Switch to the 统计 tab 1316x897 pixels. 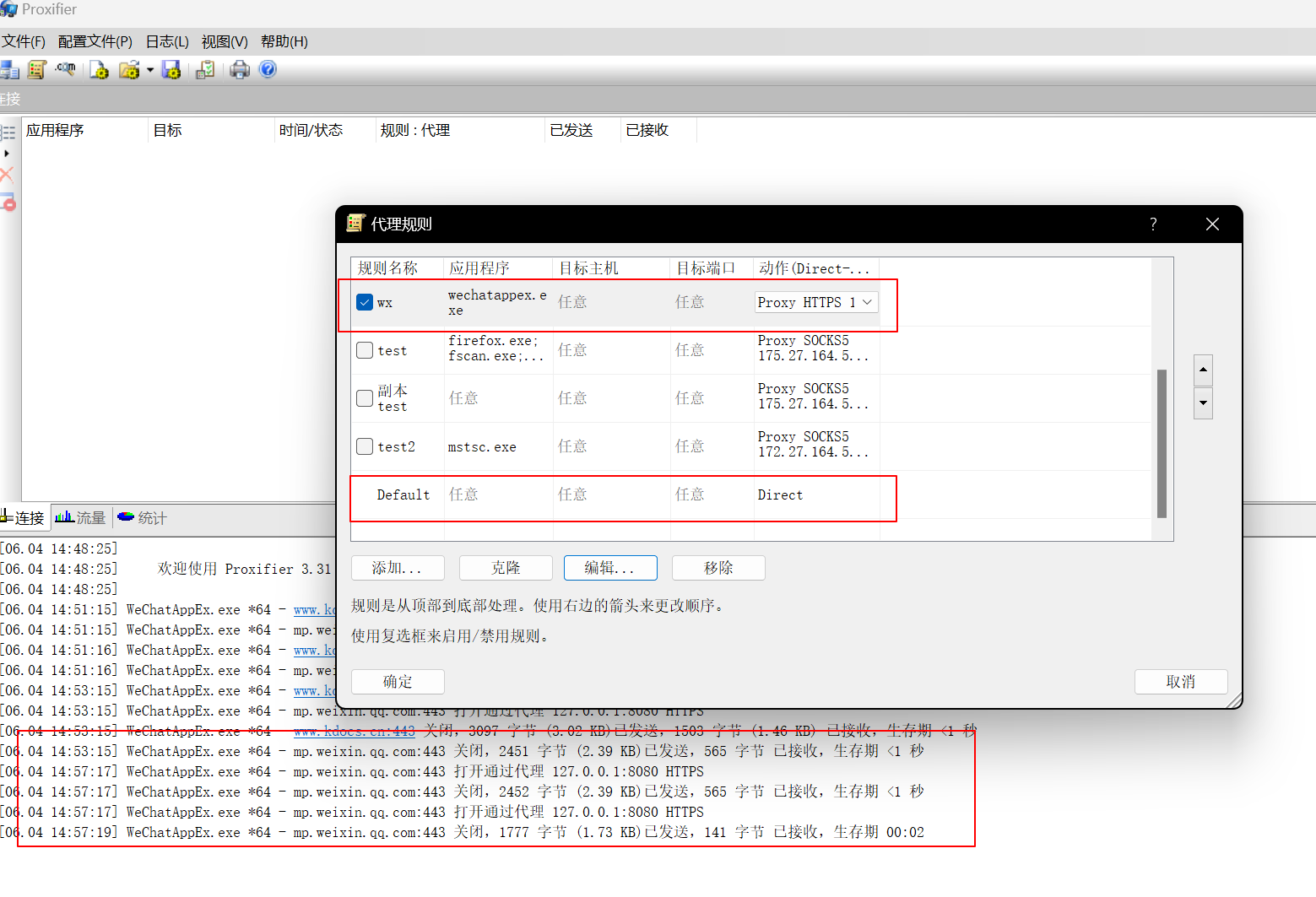click(x=143, y=517)
